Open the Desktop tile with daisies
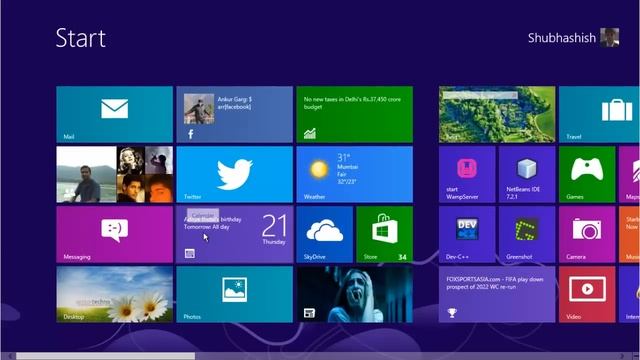Image resolution: width=640 pixels, height=360 pixels. click(x=114, y=294)
